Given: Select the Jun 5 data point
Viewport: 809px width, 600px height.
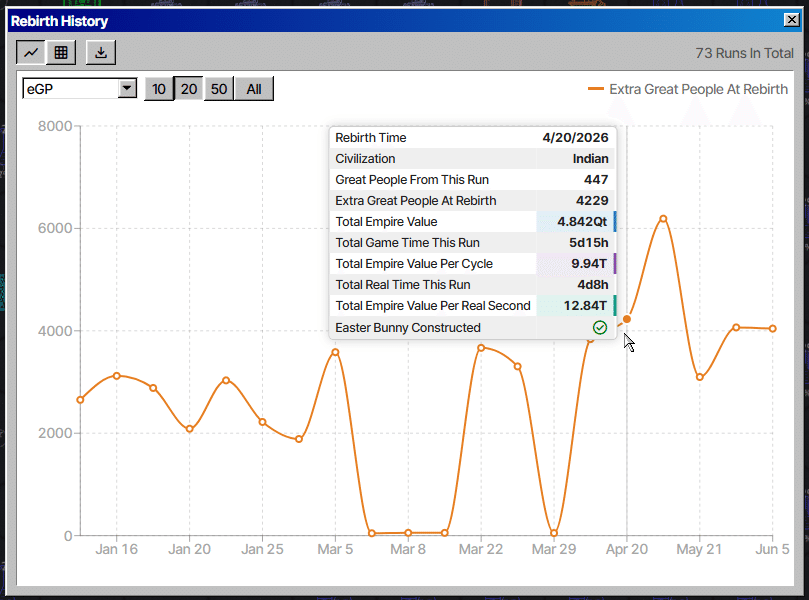Looking at the screenshot, I should click(772, 329).
